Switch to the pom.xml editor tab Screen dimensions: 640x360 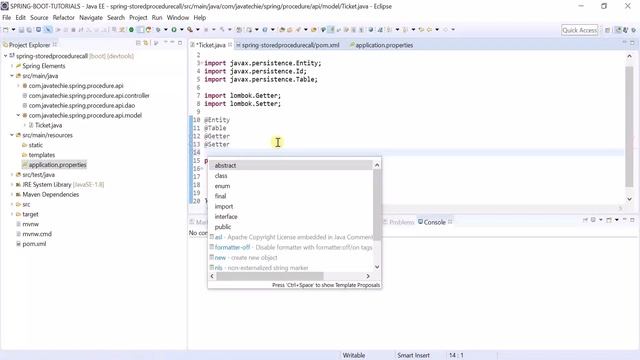[x=288, y=45]
